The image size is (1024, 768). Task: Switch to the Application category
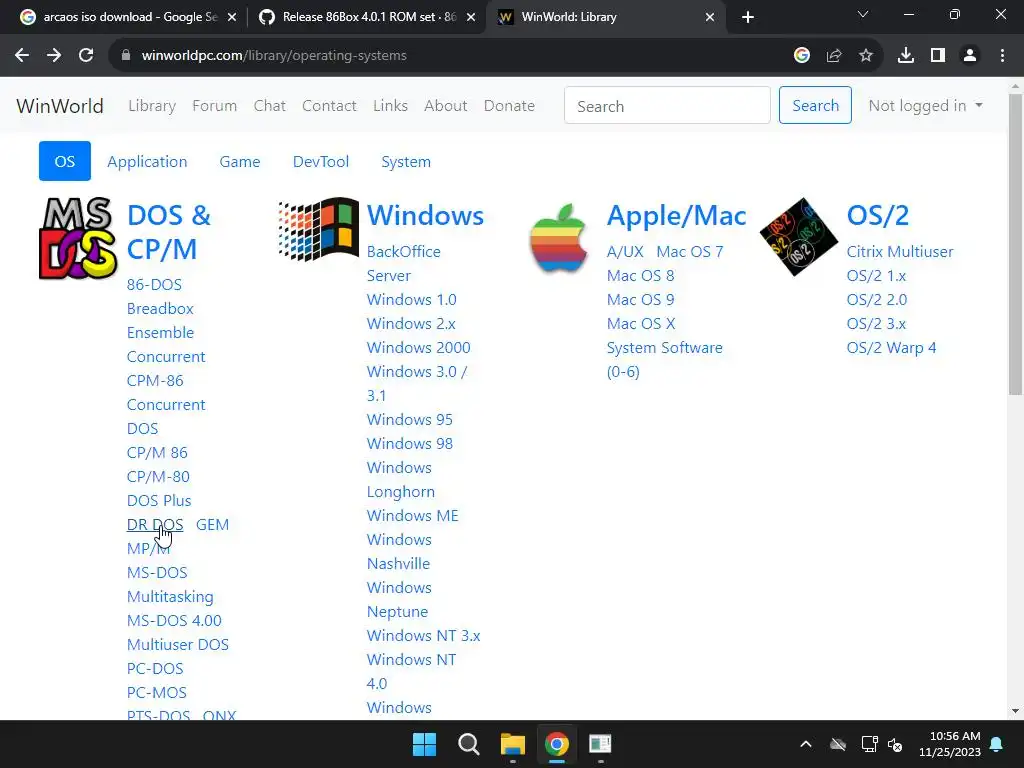147,161
